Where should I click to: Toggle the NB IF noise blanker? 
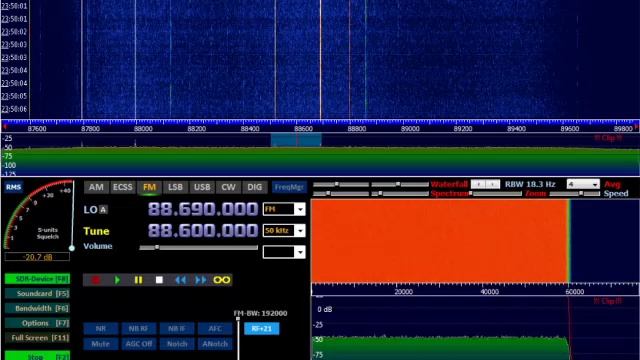pyautogui.click(x=177, y=329)
